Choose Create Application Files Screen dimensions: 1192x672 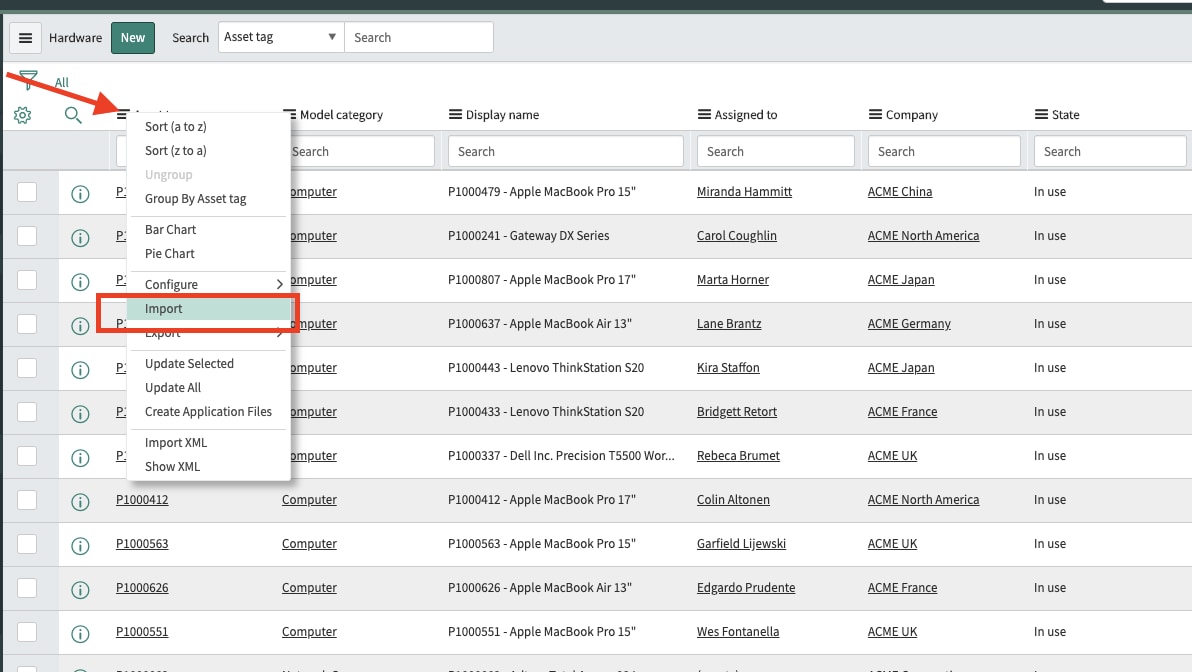coord(208,412)
